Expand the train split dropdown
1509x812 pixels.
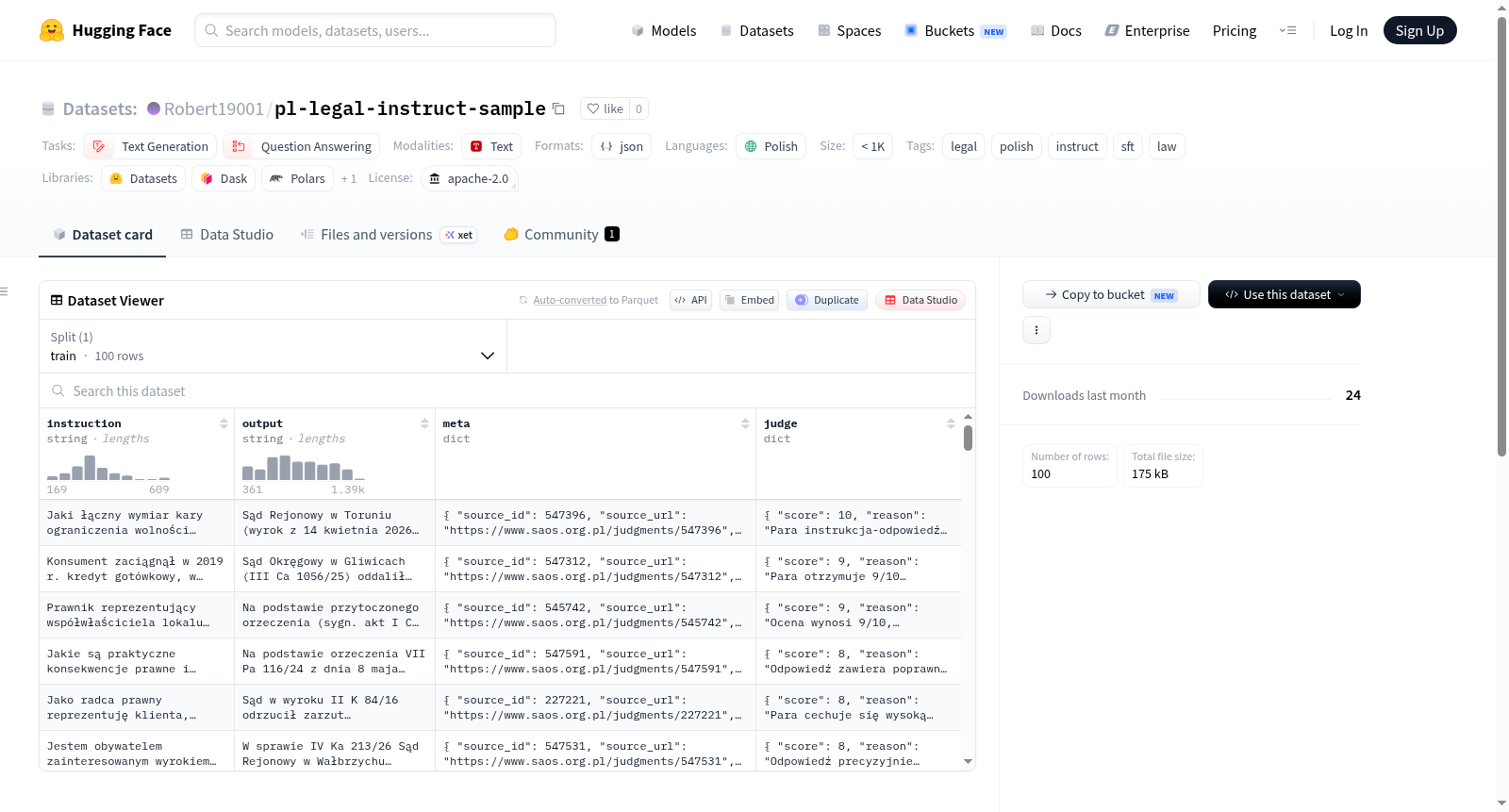pyautogui.click(x=273, y=346)
